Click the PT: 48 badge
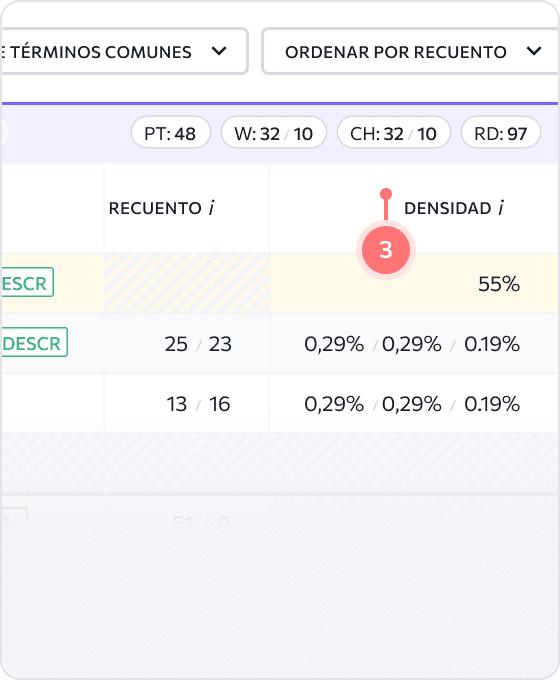The height and width of the screenshot is (680, 560). point(170,133)
